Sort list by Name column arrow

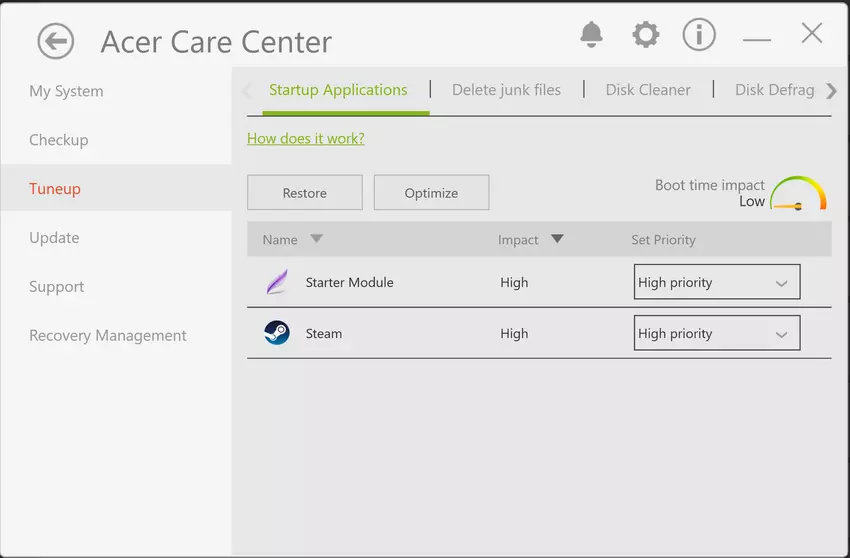click(316, 239)
